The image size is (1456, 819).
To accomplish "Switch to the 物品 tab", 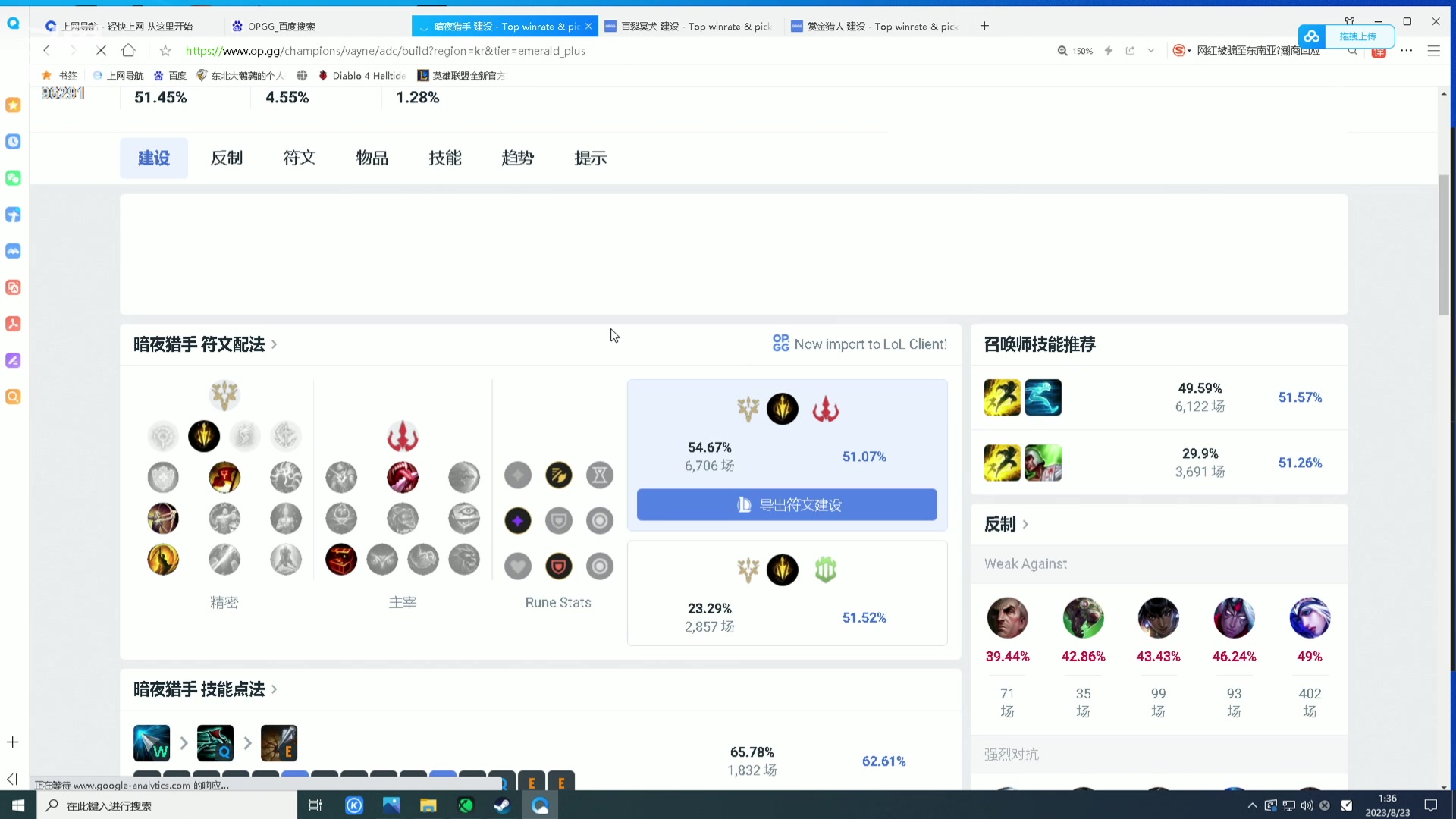I will click(372, 158).
